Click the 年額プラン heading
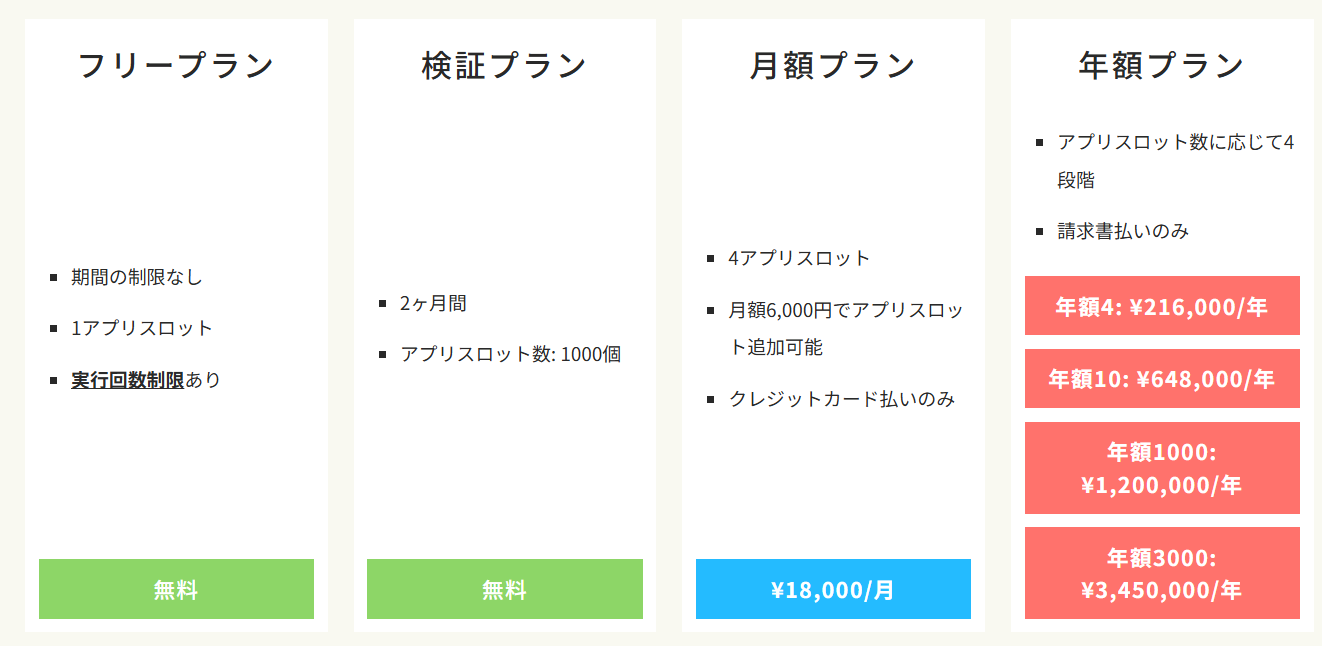Screen dimensions: 1322x646 [x=1162, y=65]
